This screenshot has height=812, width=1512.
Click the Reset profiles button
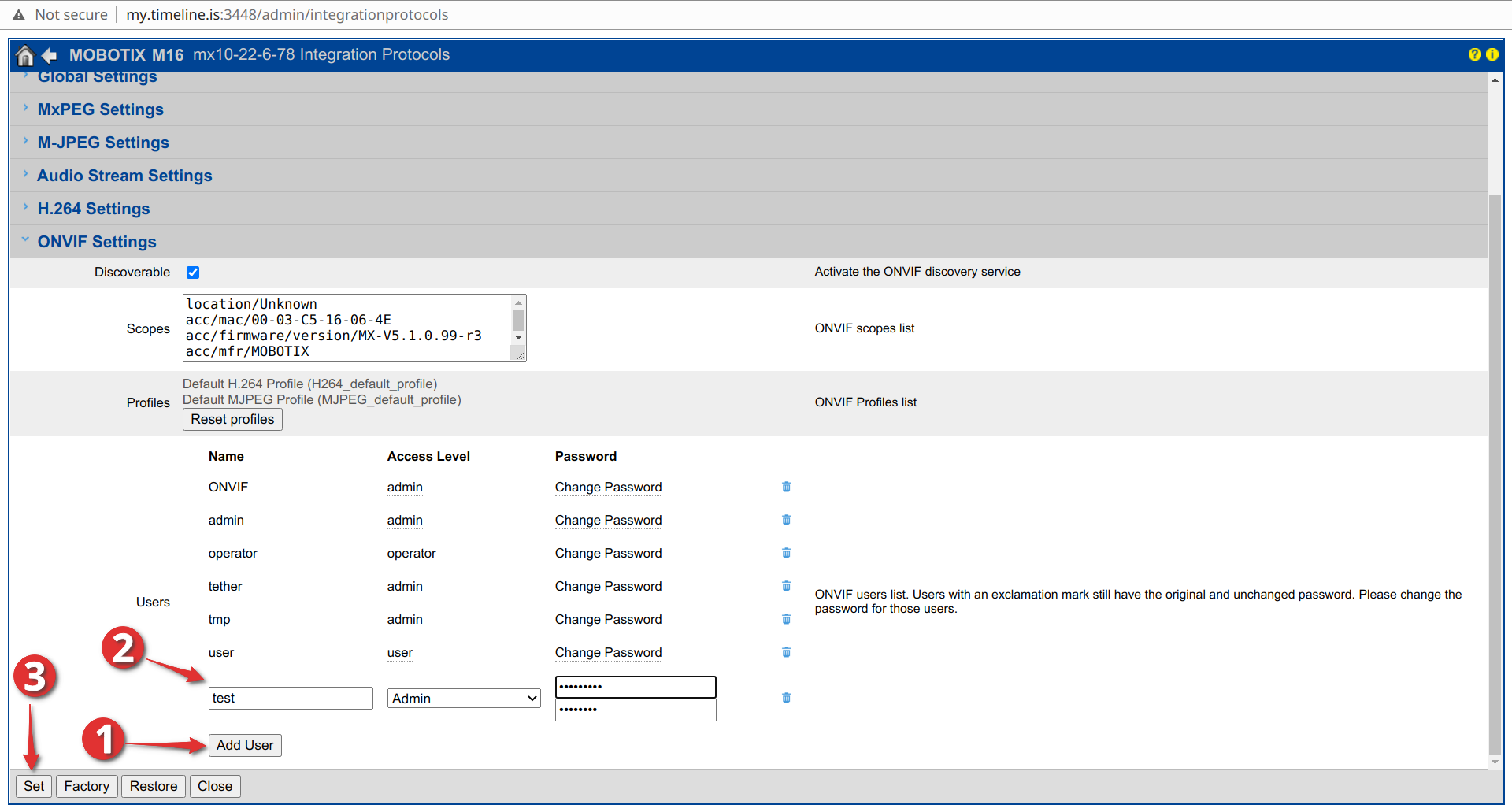click(232, 419)
